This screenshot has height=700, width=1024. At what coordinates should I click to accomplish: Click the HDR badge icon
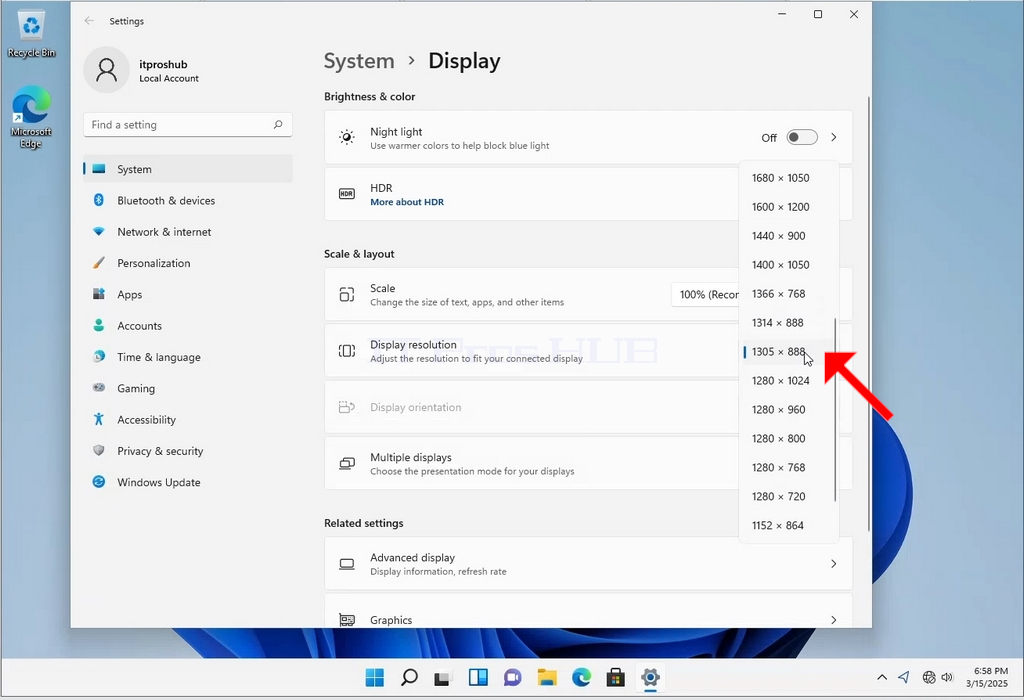[x=347, y=194]
